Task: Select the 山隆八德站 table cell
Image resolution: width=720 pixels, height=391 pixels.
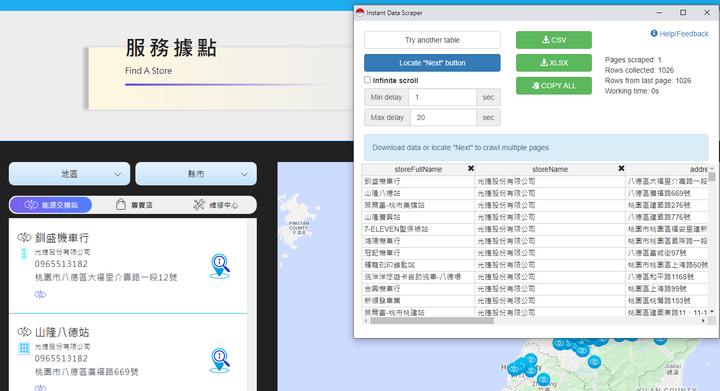Action: (x=418, y=193)
